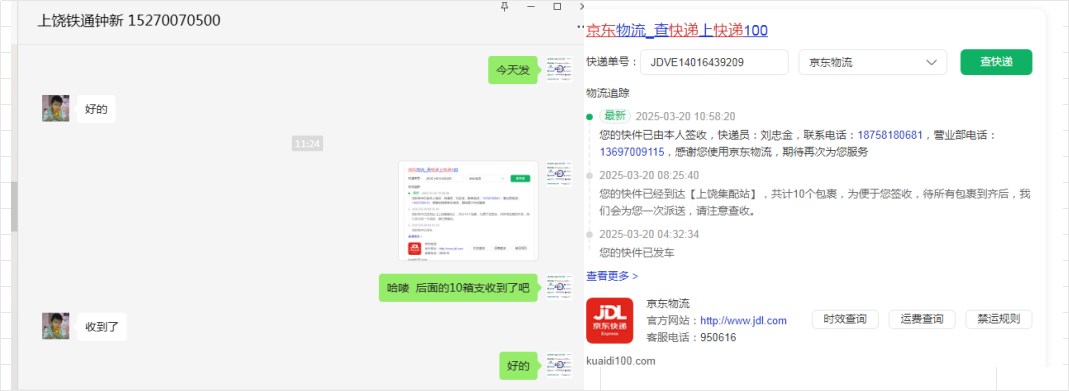Image resolution: width=1069 pixels, height=391 pixels.
Task: Click timestamp 2025-03-20 04:32:34
Action: coord(649,234)
